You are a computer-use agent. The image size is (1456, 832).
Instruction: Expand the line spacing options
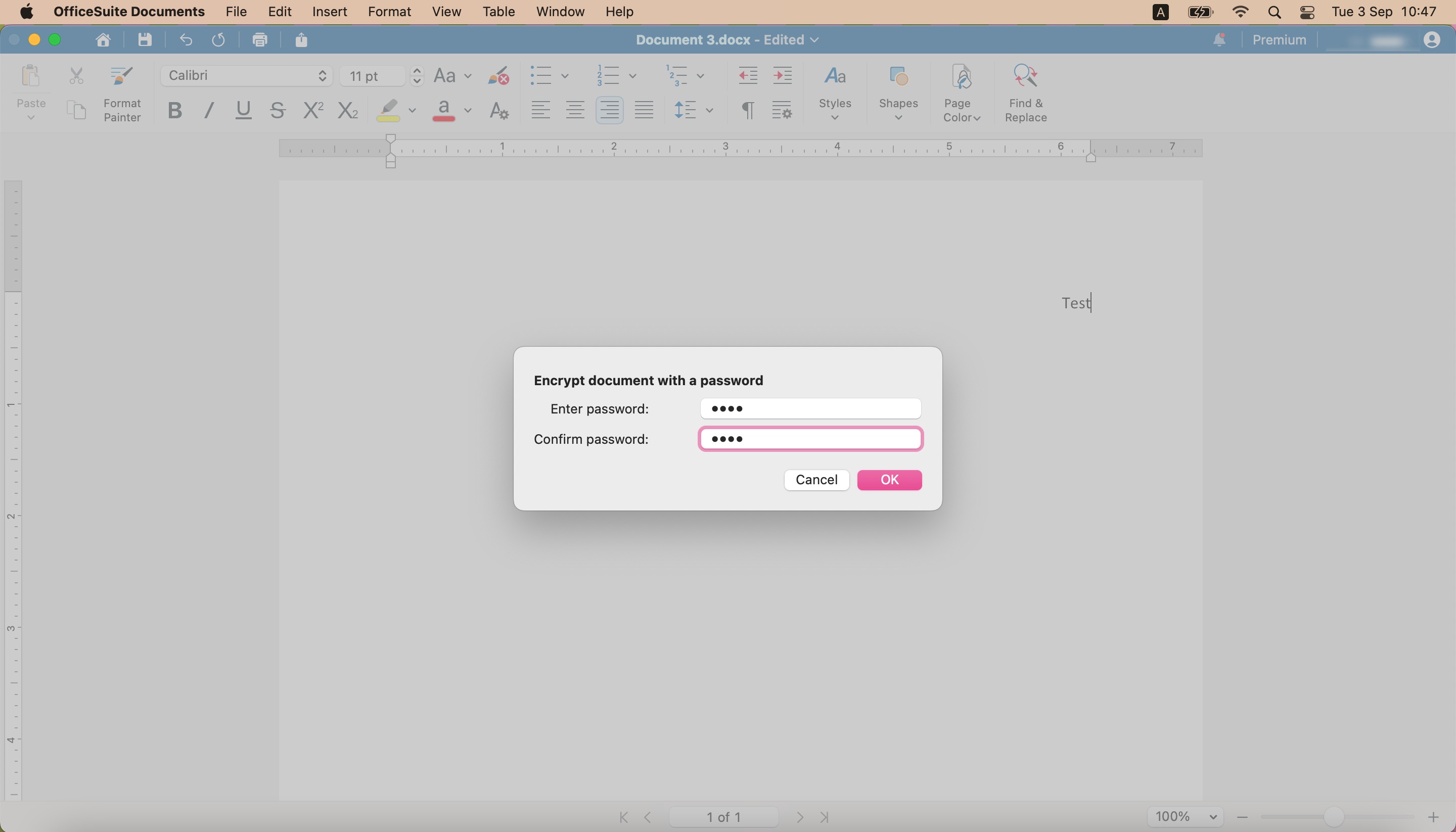[x=710, y=110]
